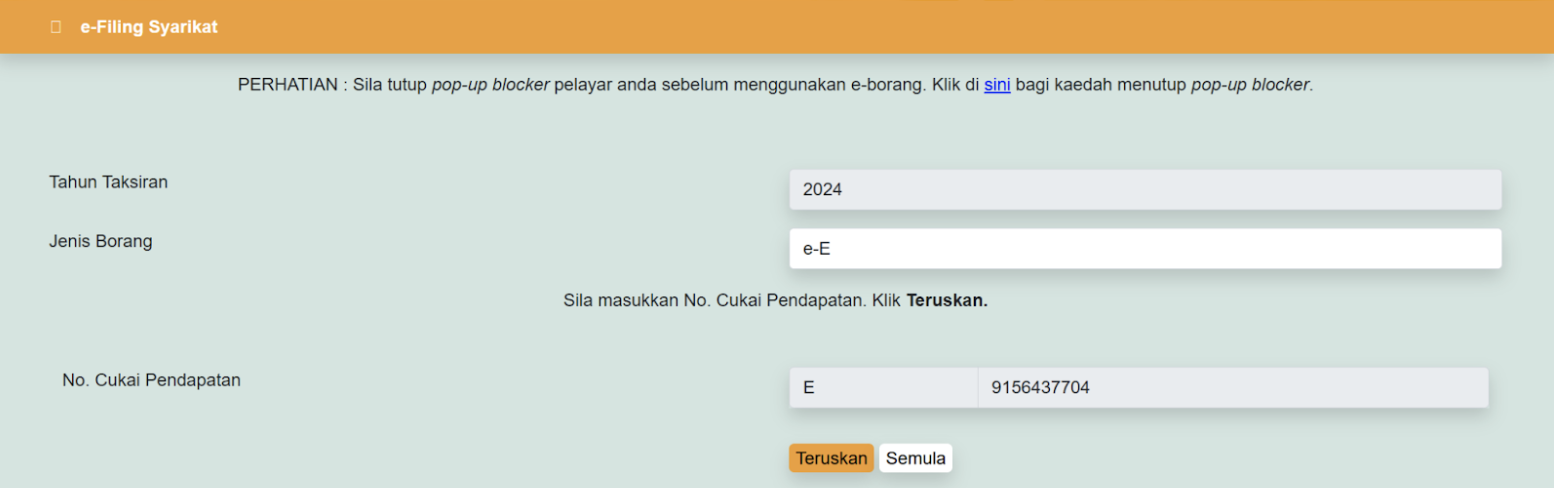
Task: Click the first italic 'pop-up blocker' text
Action: [490, 85]
